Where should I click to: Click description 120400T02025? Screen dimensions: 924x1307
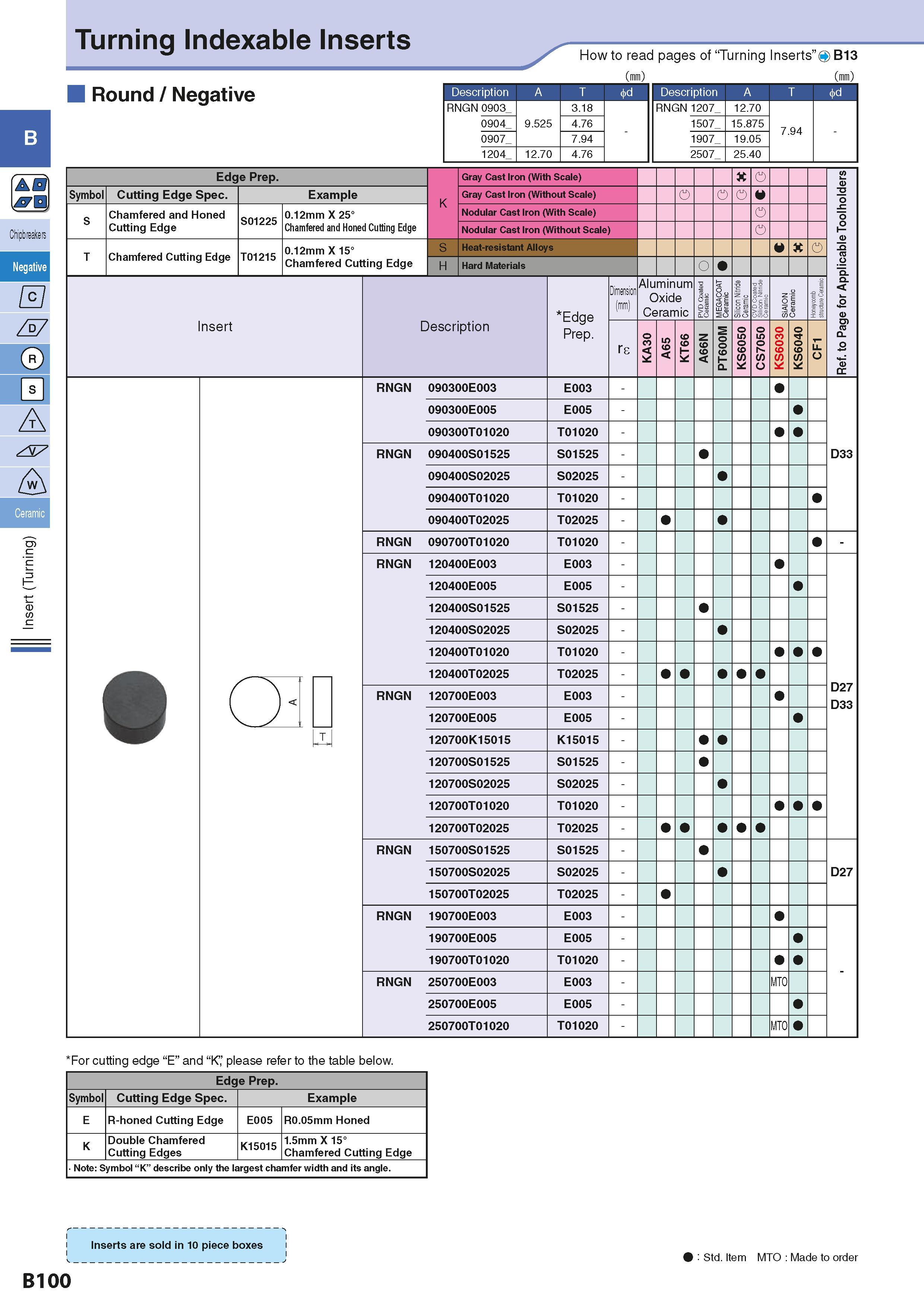(x=469, y=674)
